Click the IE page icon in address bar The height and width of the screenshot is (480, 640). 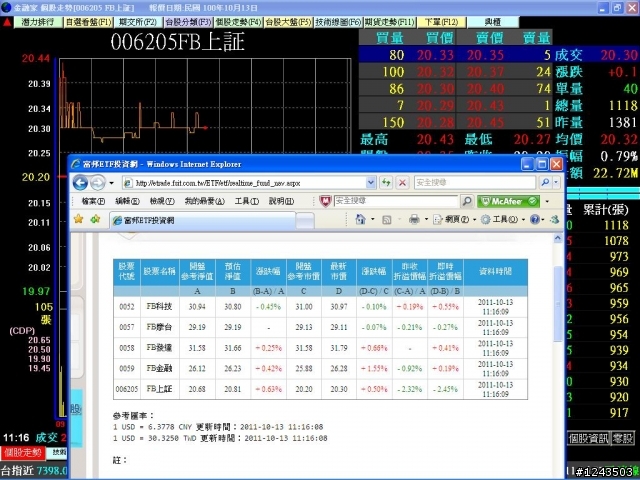click(x=128, y=183)
